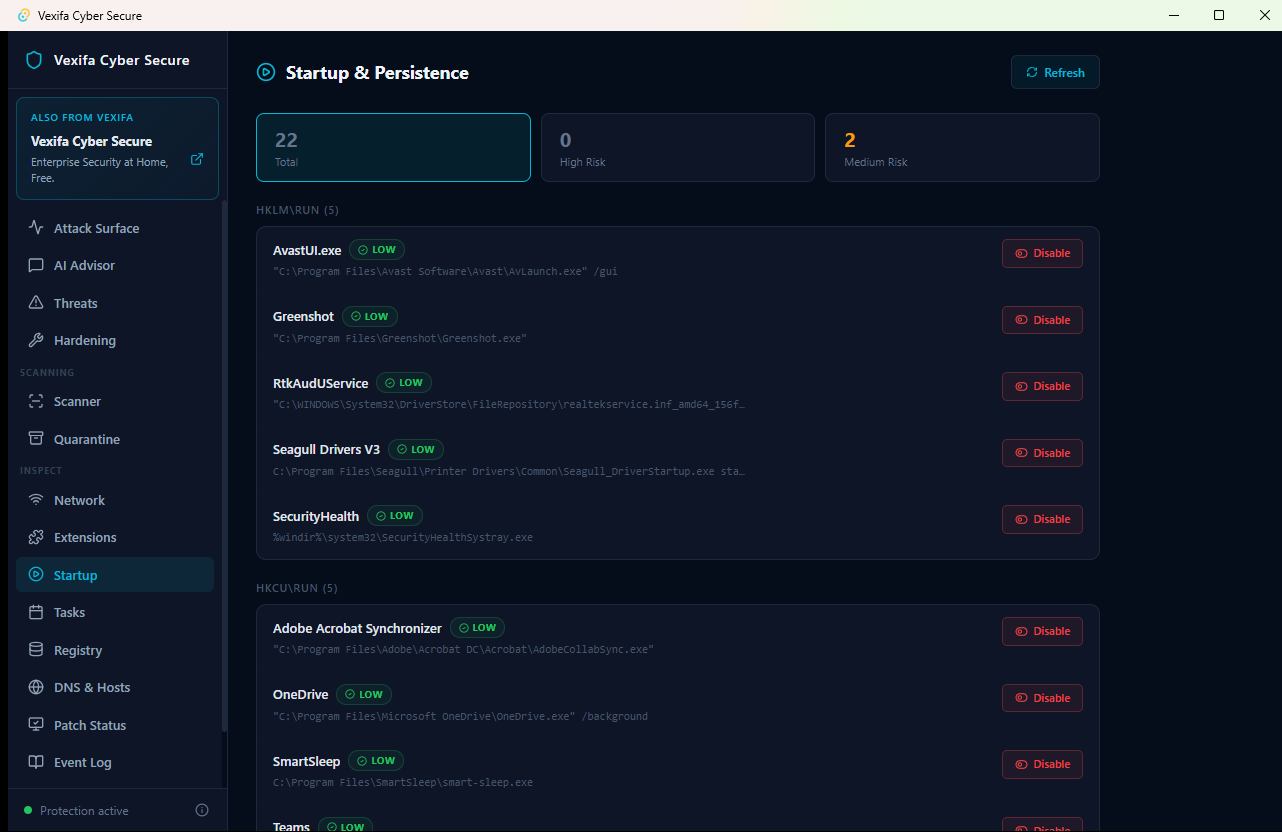The image size is (1282, 832).
Task: Disable the AvastUI.exe startup entry
Action: click(1042, 253)
